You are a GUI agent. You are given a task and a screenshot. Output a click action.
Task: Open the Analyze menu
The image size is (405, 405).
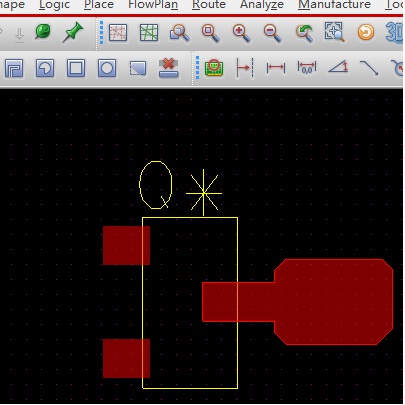pos(262,5)
